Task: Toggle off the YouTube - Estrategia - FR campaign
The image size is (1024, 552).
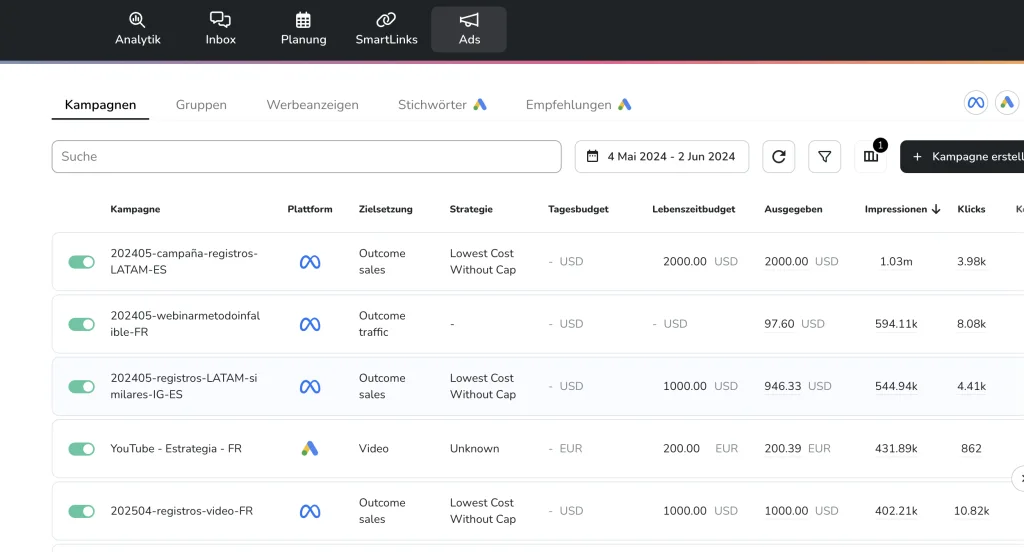Action: pos(81,449)
